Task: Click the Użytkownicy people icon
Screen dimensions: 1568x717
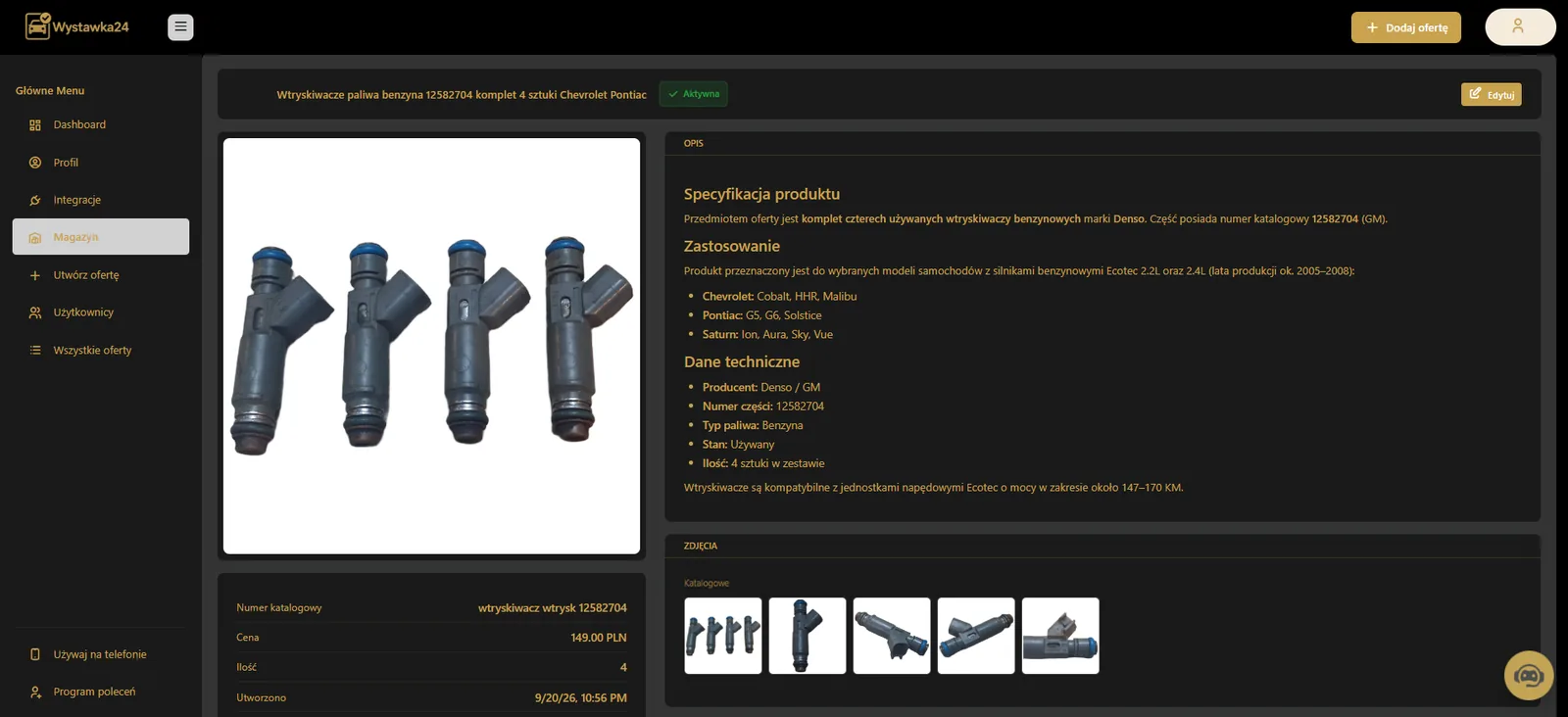Action: point(35,312)
